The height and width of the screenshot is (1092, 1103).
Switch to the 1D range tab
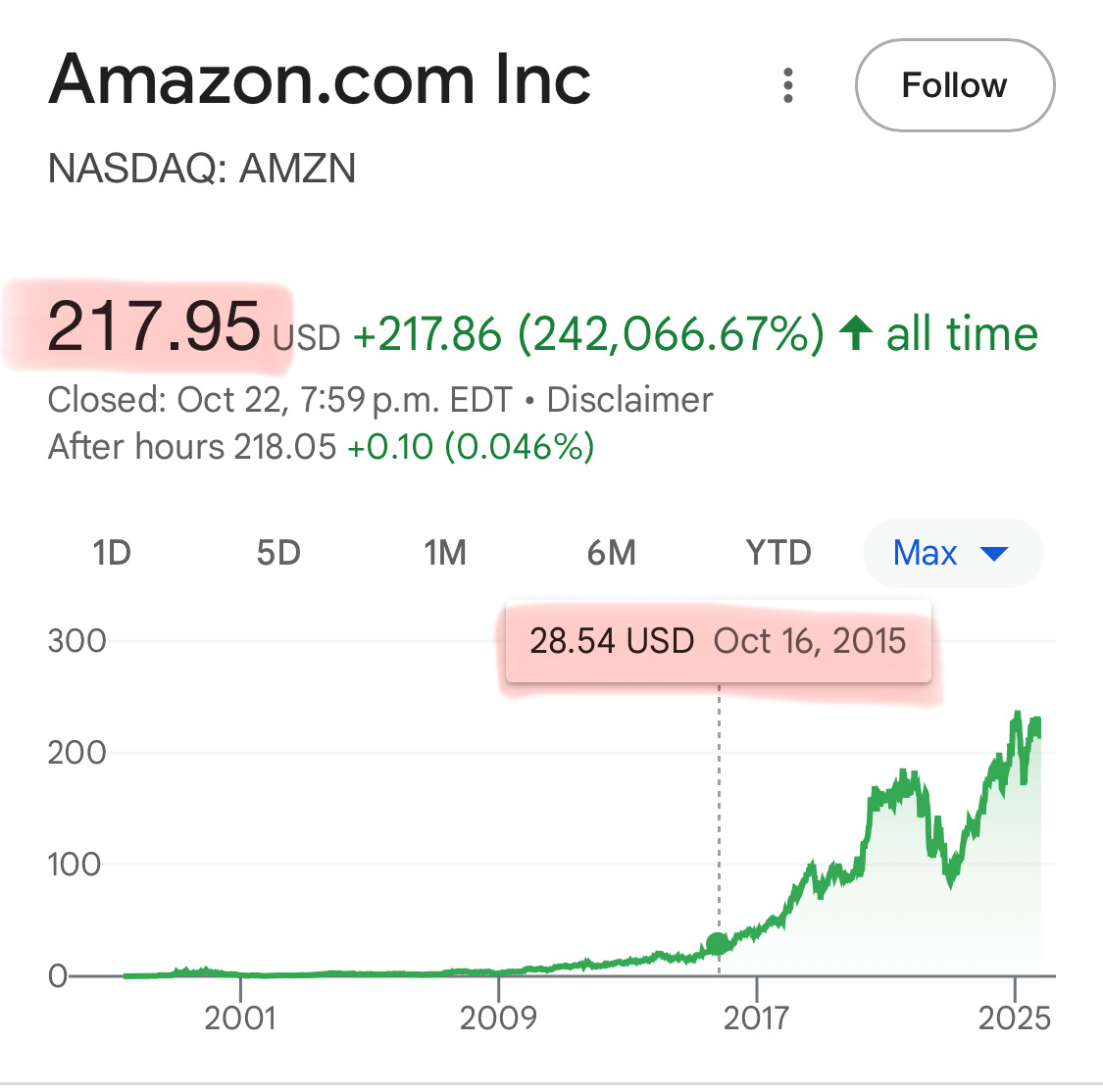112,553
